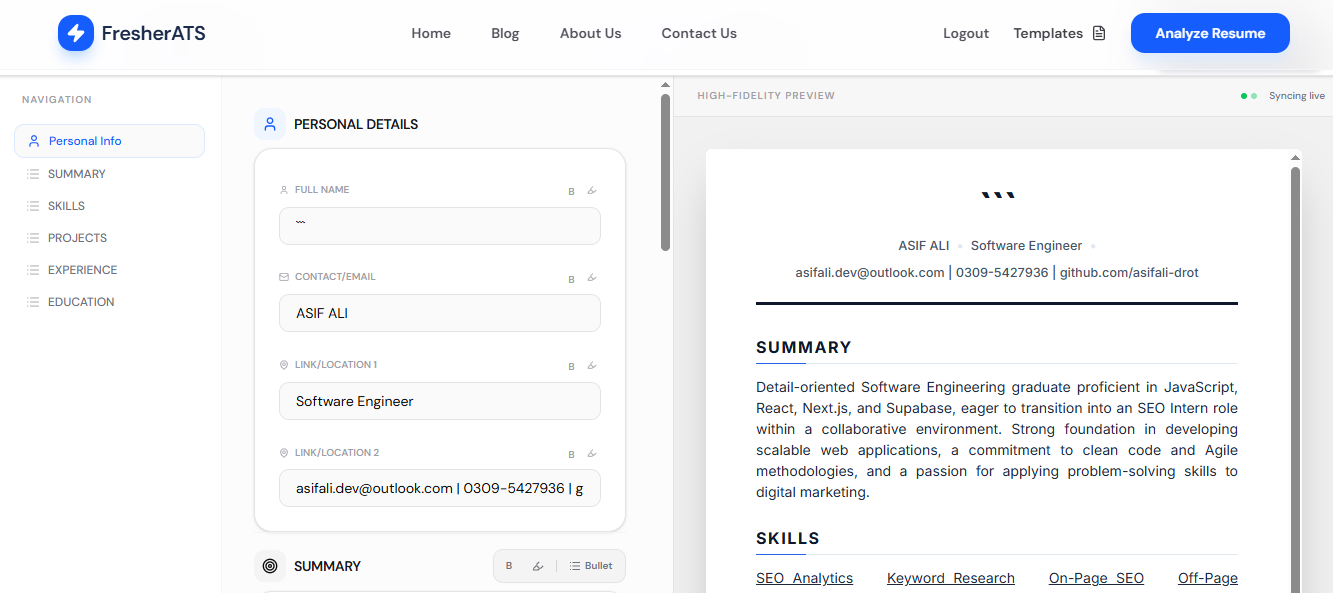Toggle bold for the Link/Location 2 field
Viewport: 1333px width, 593px height.
[572, 454]
